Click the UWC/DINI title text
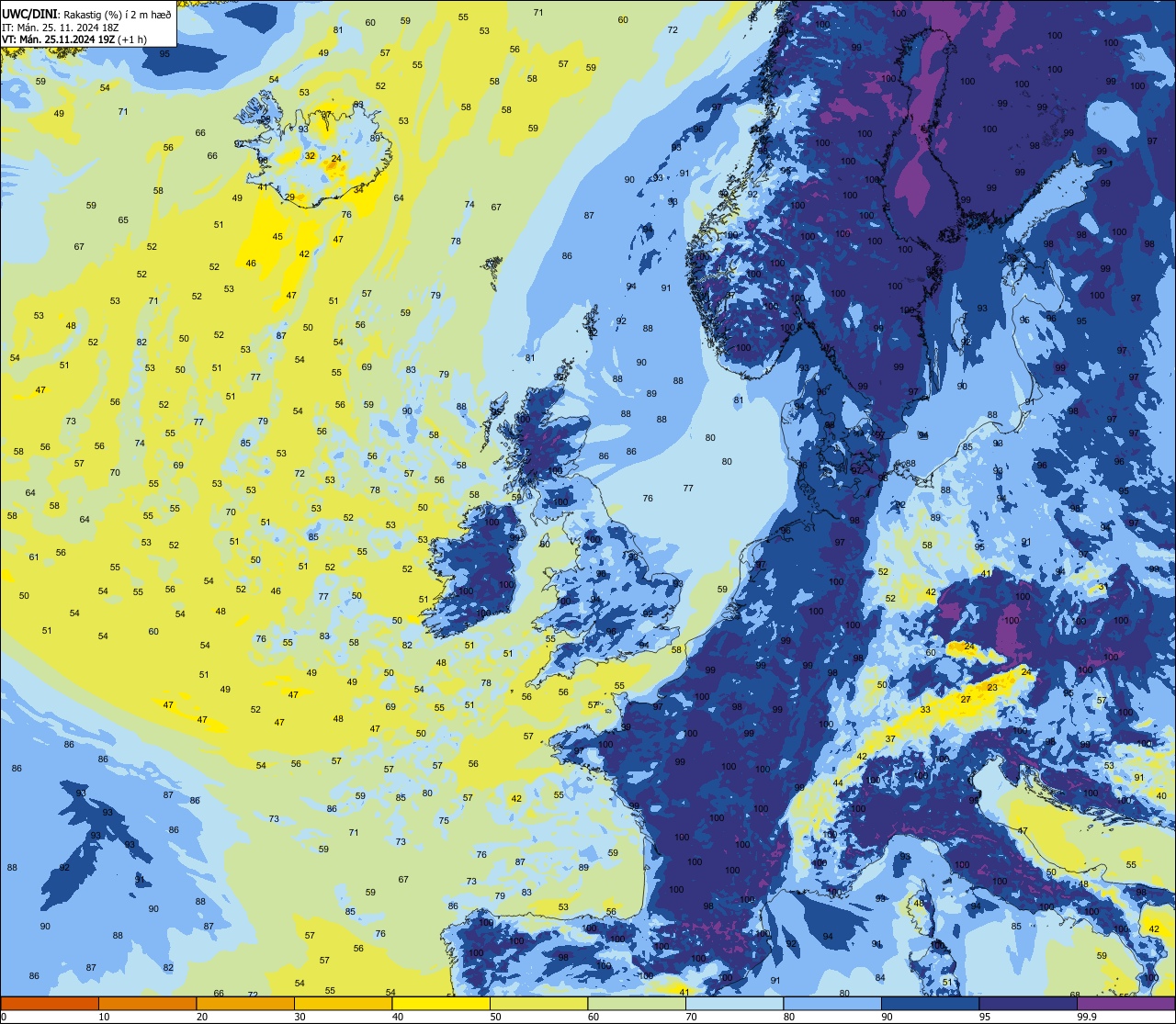Screen dimensions: 1176x1024 pyautogui.click(x=29, y=14)
